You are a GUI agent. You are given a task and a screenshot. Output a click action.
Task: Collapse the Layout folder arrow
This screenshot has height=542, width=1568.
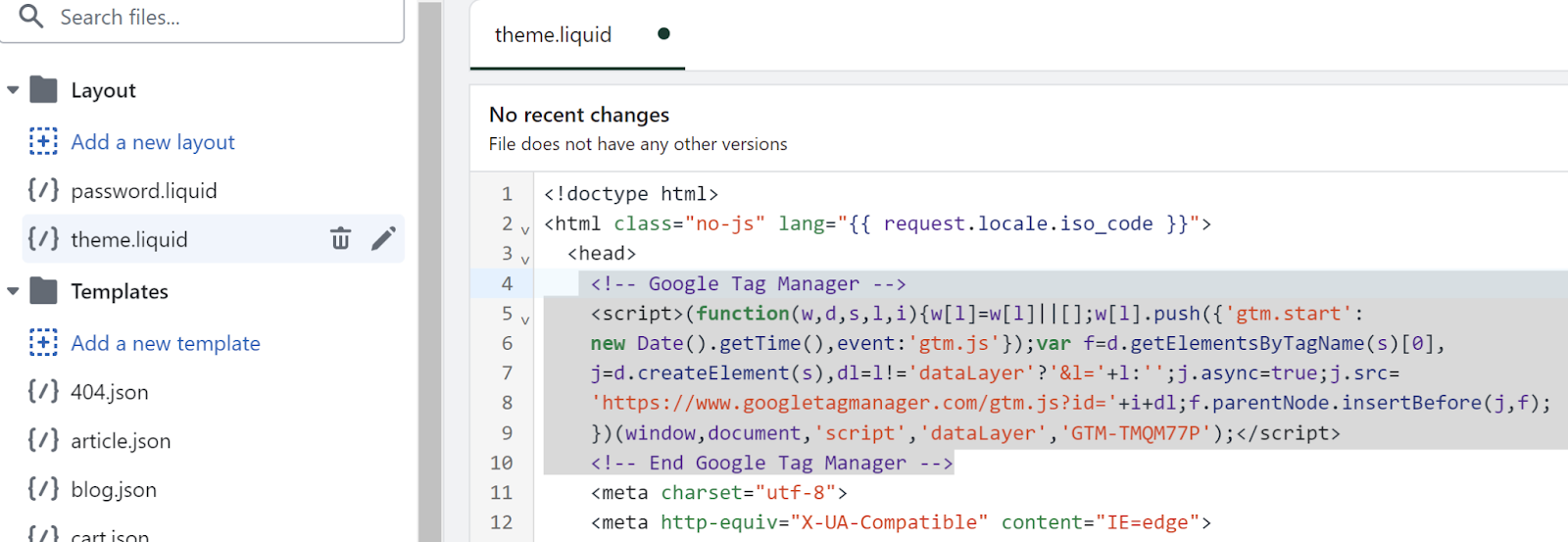pos(13,90)
